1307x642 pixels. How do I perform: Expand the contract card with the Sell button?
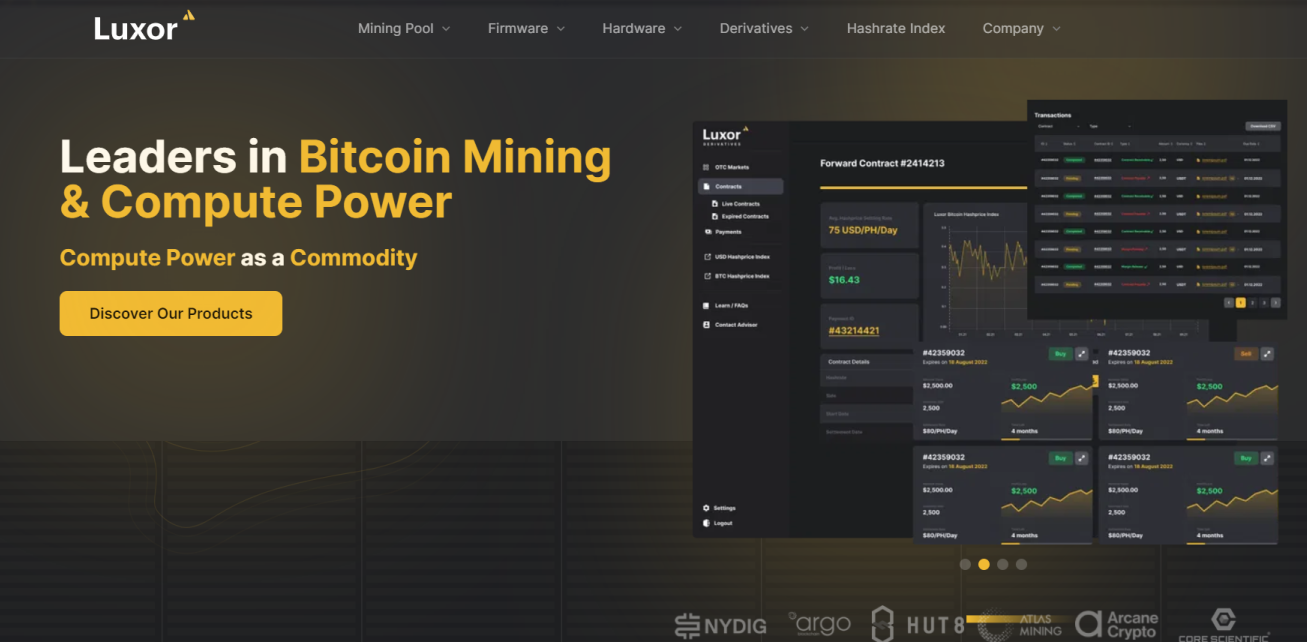pos(1267,354)
